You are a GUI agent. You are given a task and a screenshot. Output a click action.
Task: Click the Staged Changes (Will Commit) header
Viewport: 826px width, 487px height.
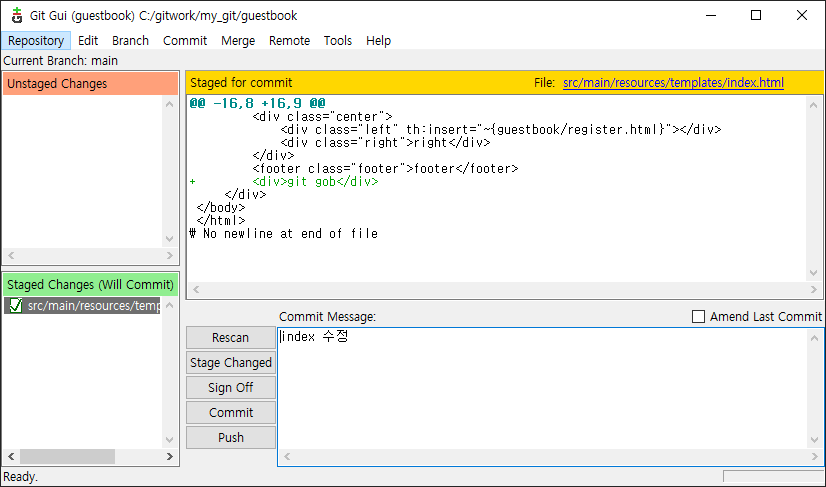91,285
